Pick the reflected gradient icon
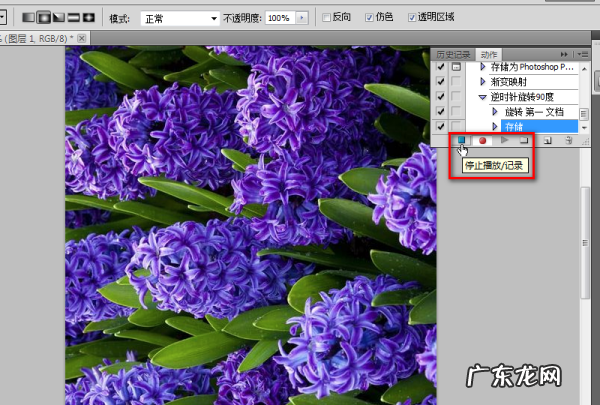This screenshot has height=405, width=600. (x=74, y=18)
